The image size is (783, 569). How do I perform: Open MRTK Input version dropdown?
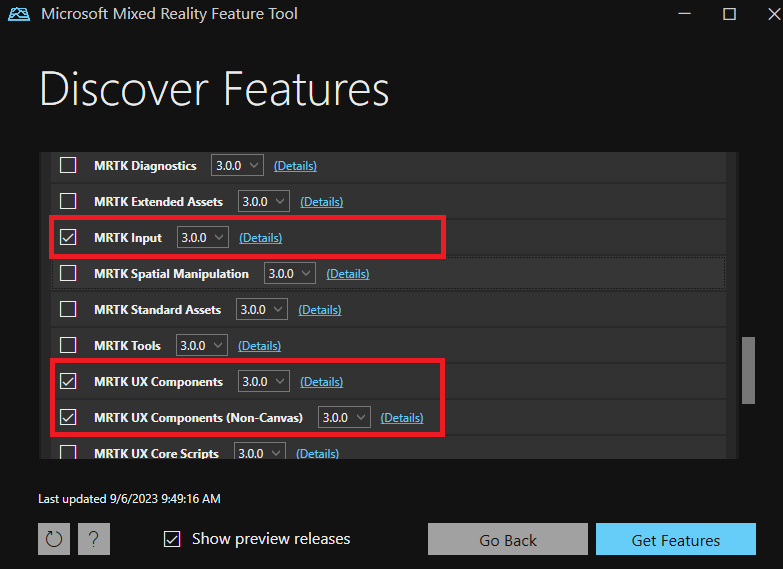[x=203, y=237]
